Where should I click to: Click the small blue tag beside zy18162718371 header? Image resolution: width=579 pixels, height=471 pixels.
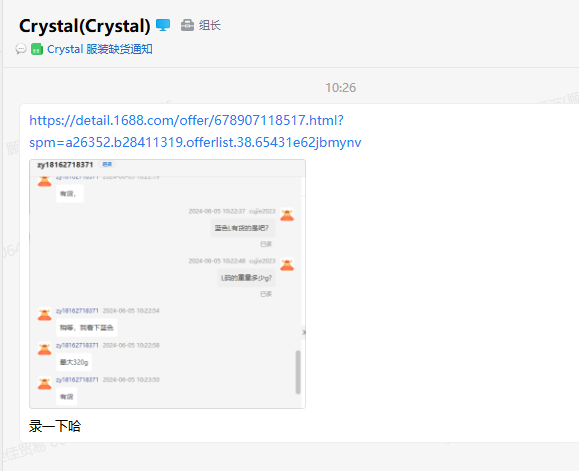coord(107,164)
